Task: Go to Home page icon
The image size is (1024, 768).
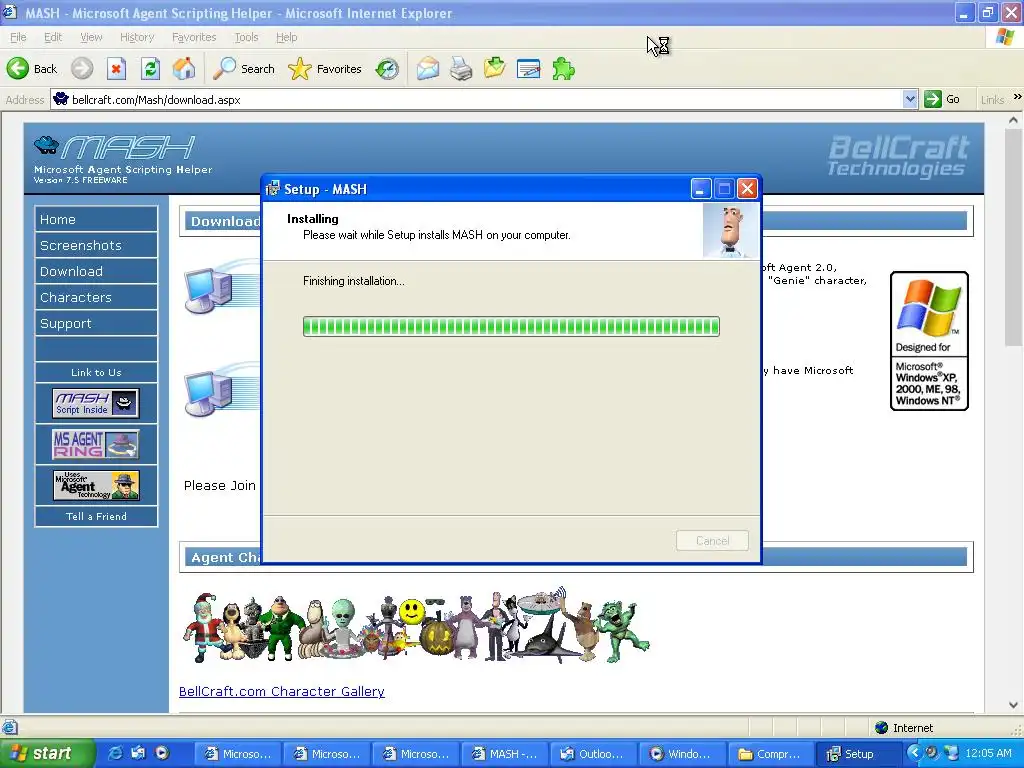Action: (184, 69)
